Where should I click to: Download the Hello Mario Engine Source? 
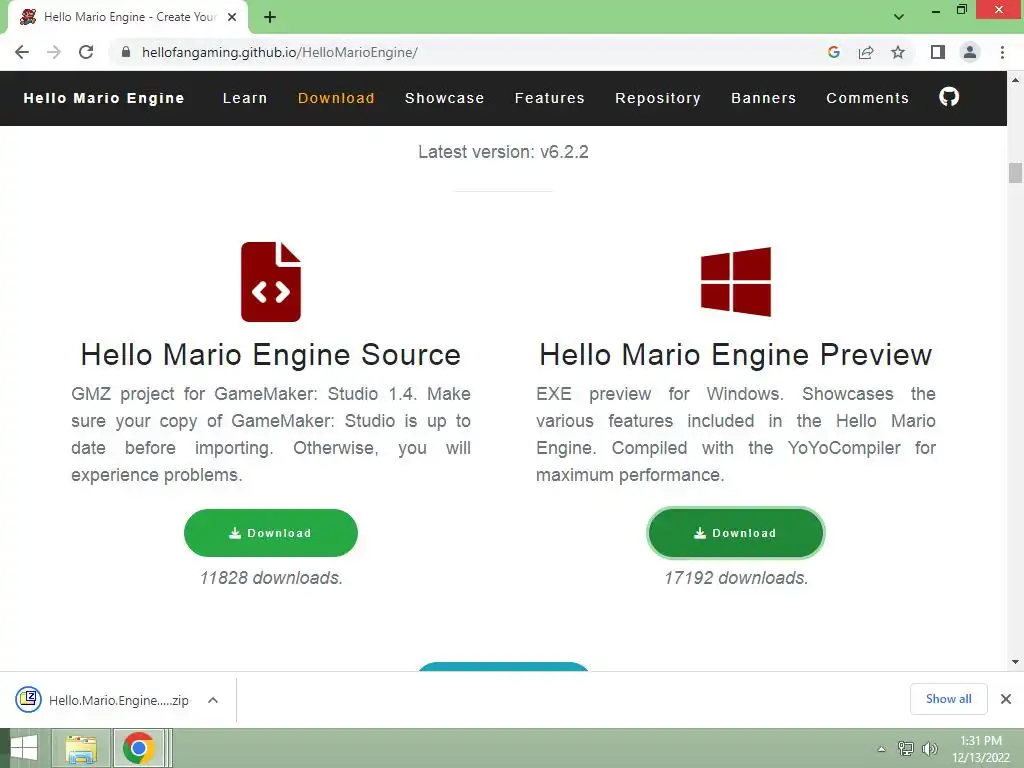click(x=271, y=533)
